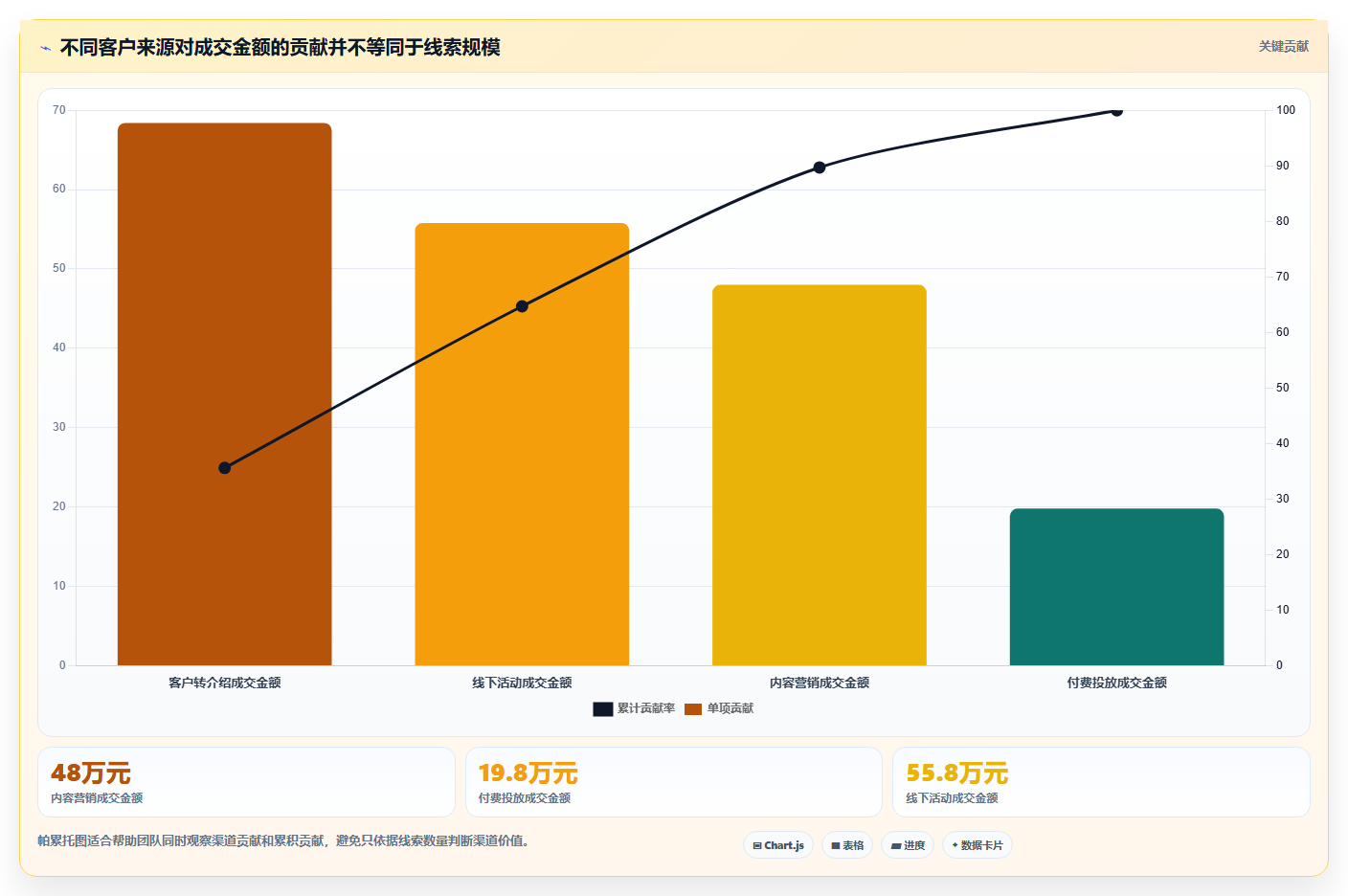Click the 48万元 value in the KPI card
The width and height of the screenshot is (1348, 896).
click(91, 773)
